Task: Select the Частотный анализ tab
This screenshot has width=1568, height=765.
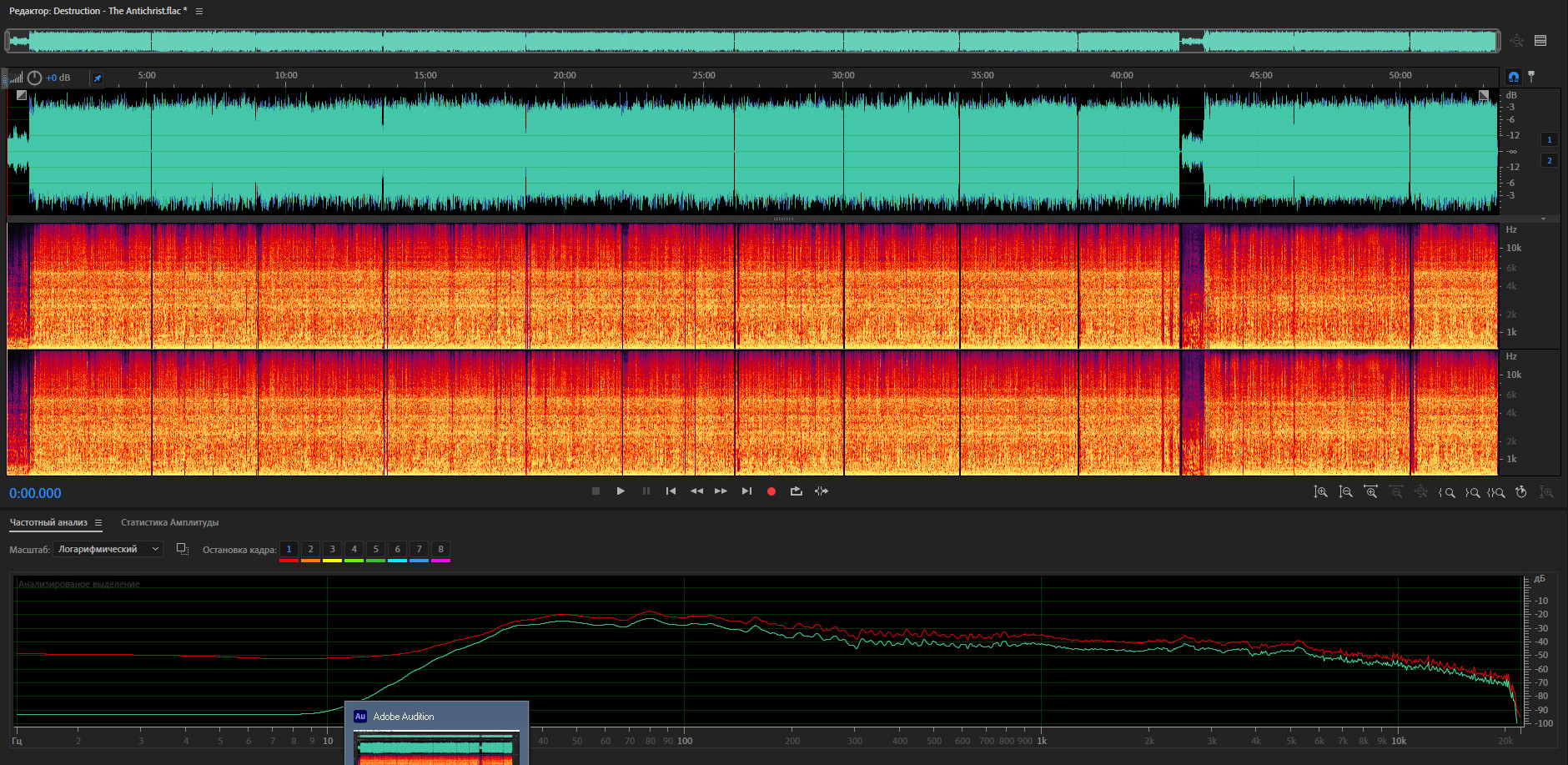Action: click(48, 523)
